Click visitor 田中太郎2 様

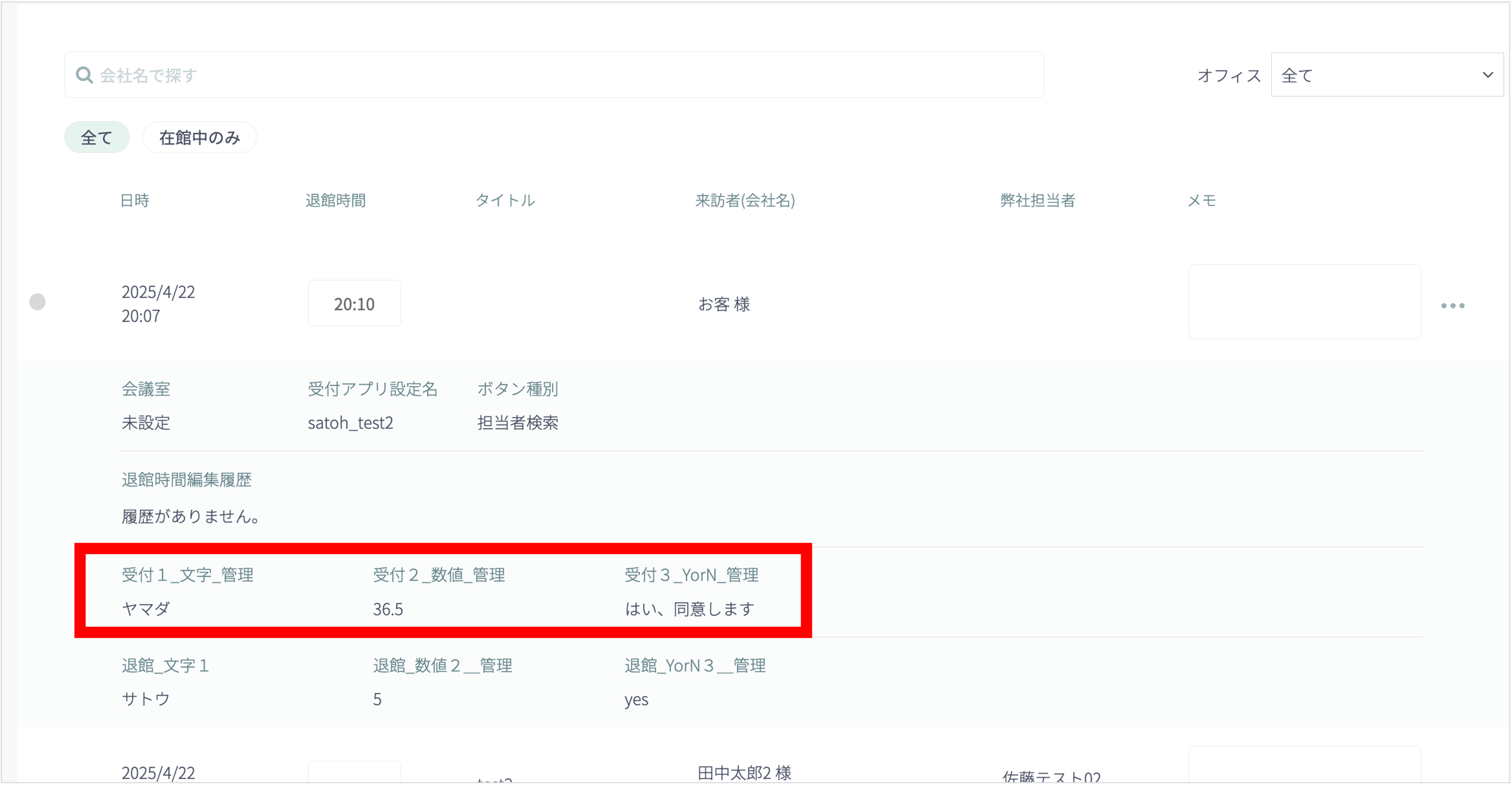[744, 773]
